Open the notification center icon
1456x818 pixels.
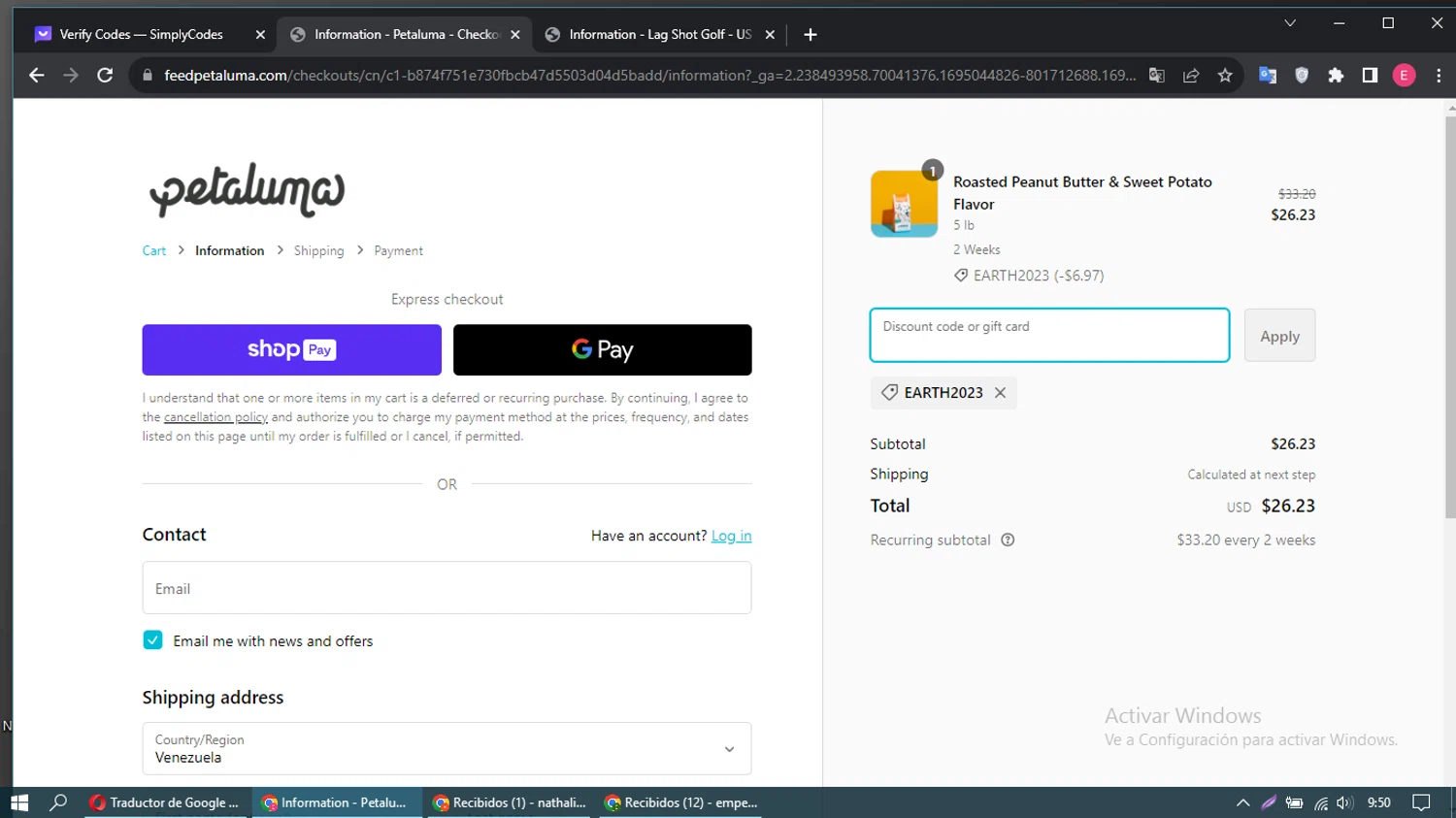pos(1422,802)
